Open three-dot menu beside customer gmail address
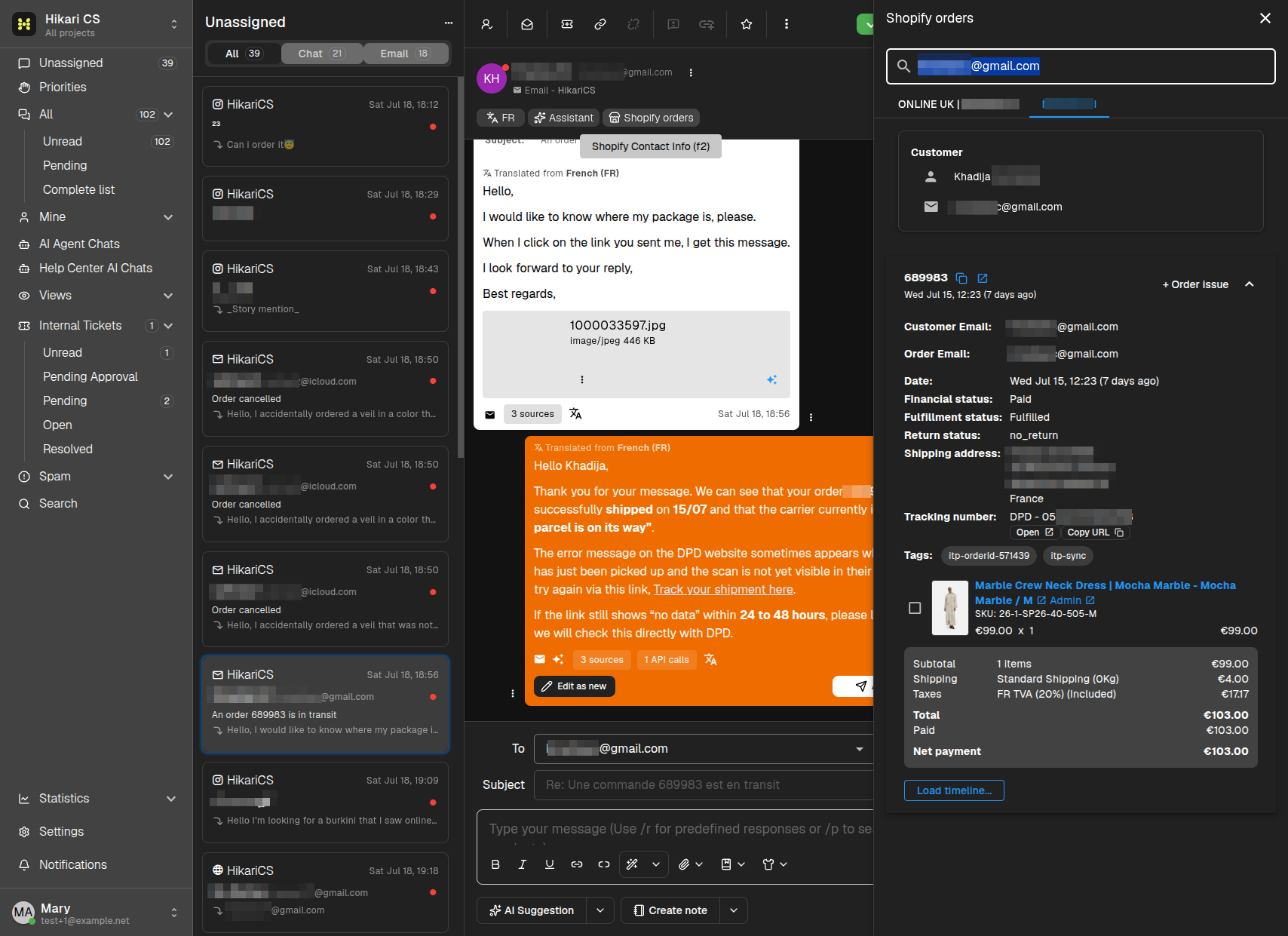 click(x=691, y=72)
